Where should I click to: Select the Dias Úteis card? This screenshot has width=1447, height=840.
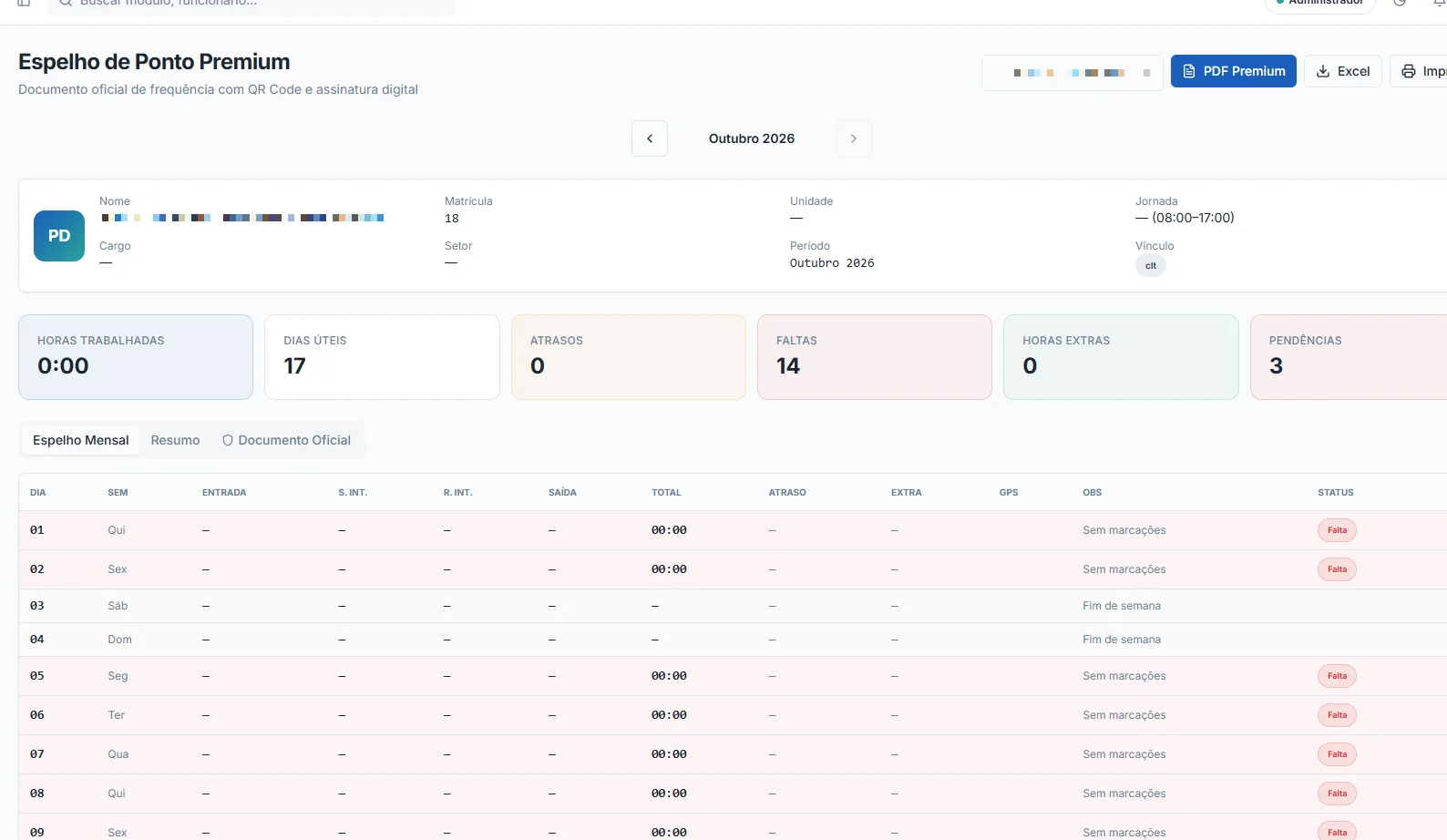pos(382,357)
